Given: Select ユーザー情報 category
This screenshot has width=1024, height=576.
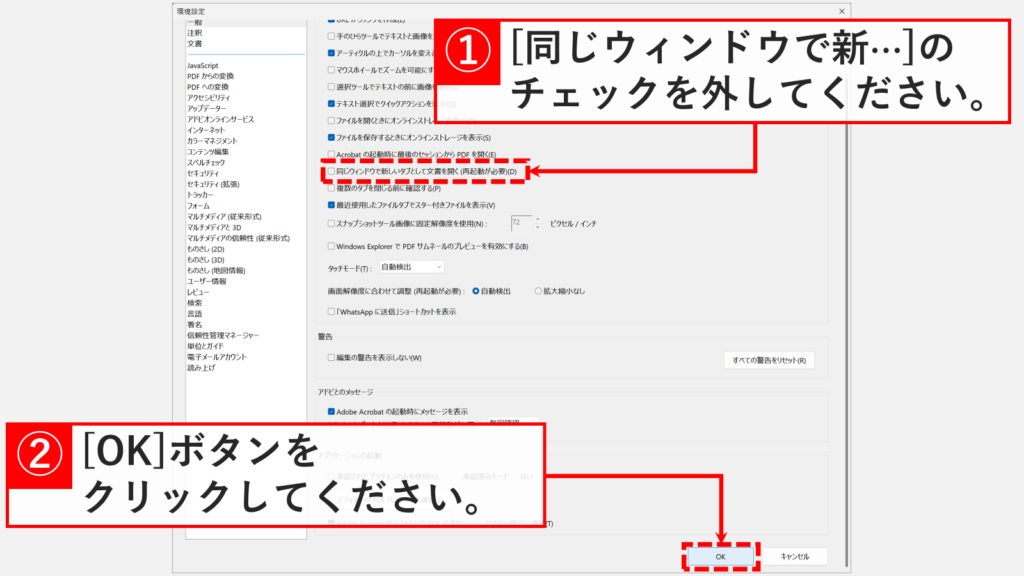Looking at the screenshot, I should (206, 281).
